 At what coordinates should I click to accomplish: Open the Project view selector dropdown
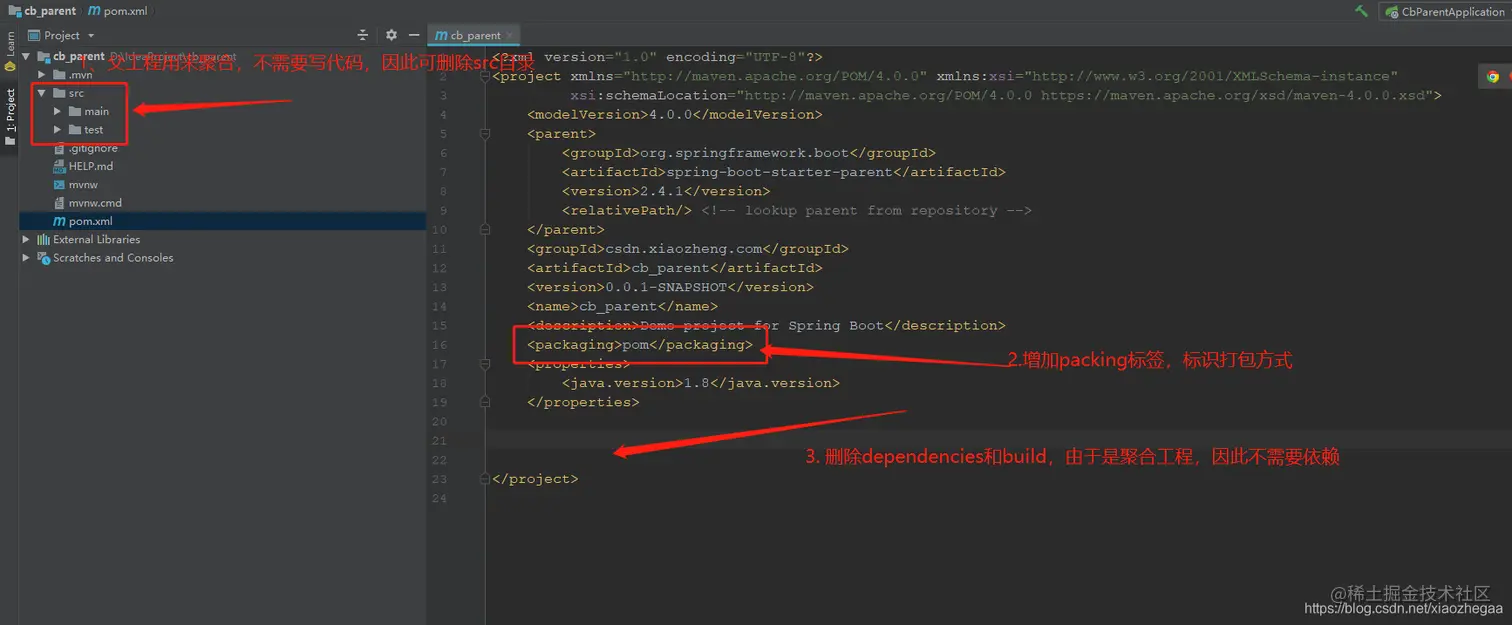61,35
